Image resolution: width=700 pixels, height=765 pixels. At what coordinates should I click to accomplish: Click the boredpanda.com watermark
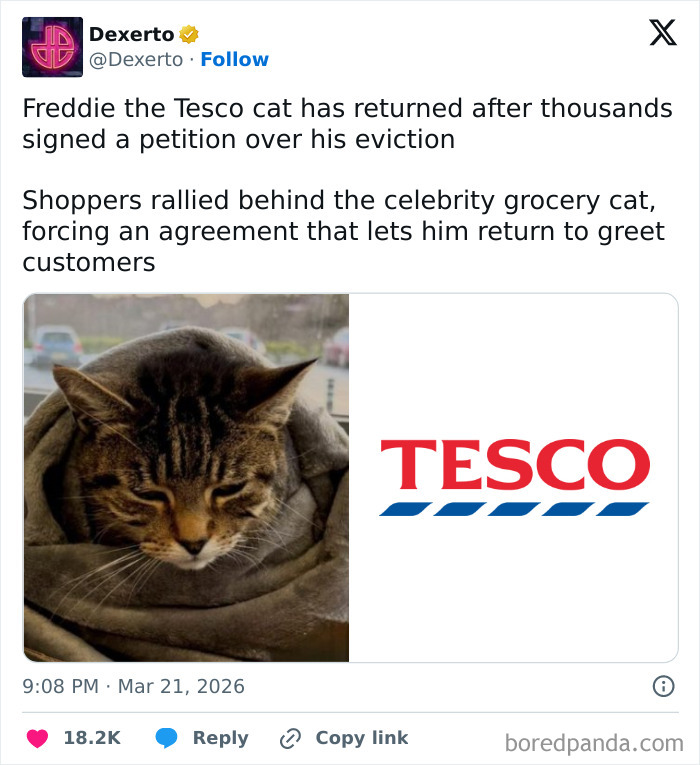pos(594,743)
